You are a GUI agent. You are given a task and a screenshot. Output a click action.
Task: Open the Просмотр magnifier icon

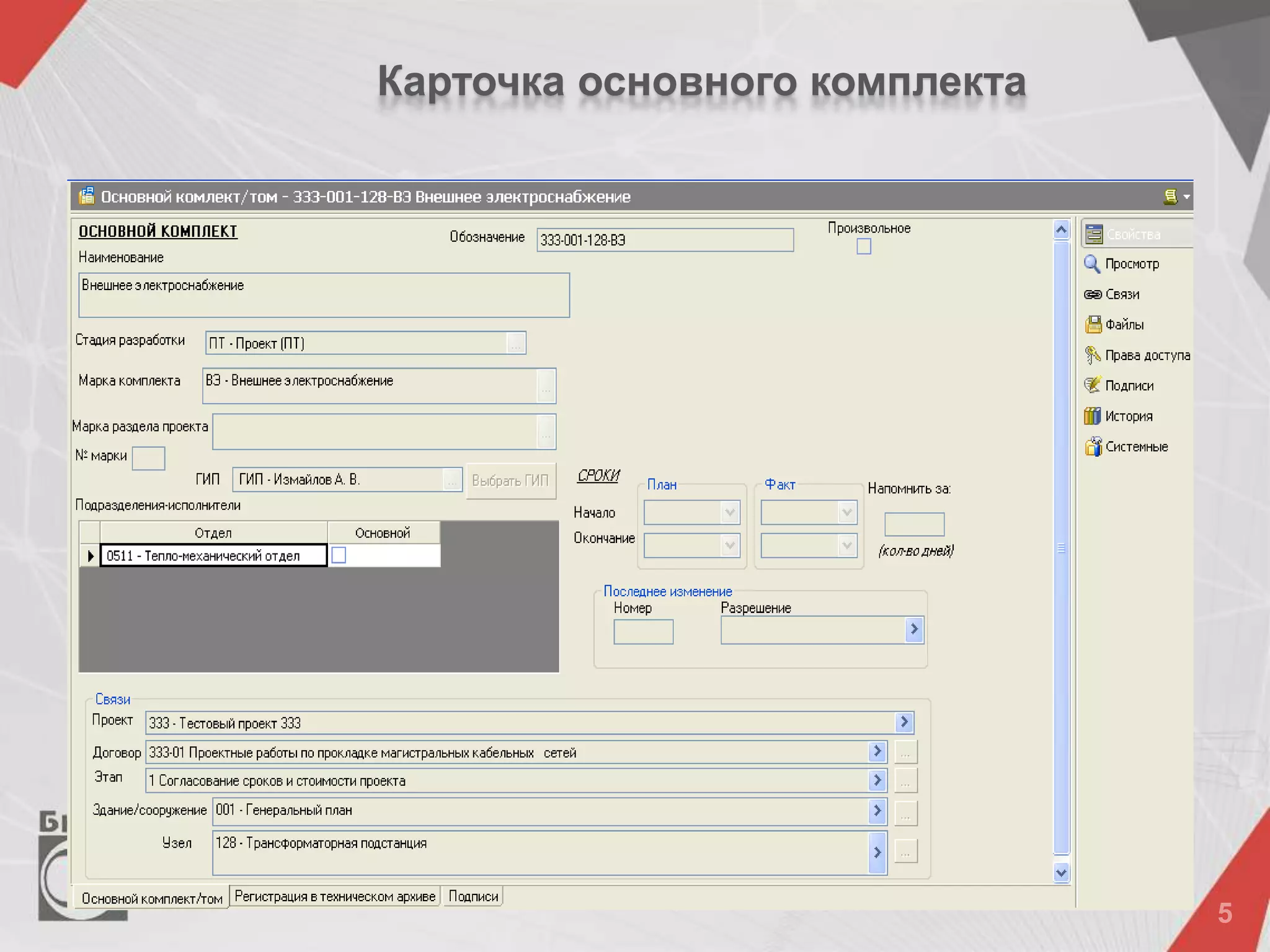(1092, 264)
